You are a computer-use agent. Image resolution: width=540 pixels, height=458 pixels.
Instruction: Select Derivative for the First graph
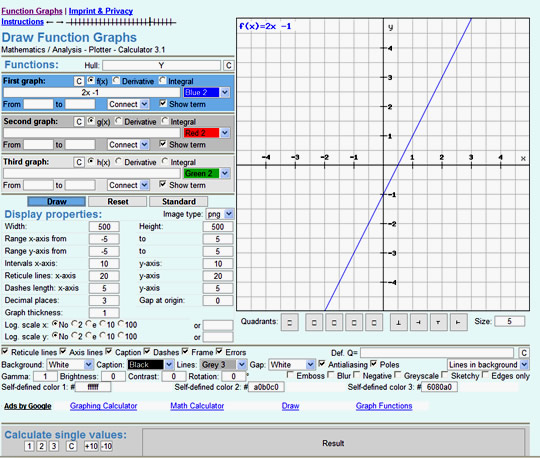tap(116, 80)
